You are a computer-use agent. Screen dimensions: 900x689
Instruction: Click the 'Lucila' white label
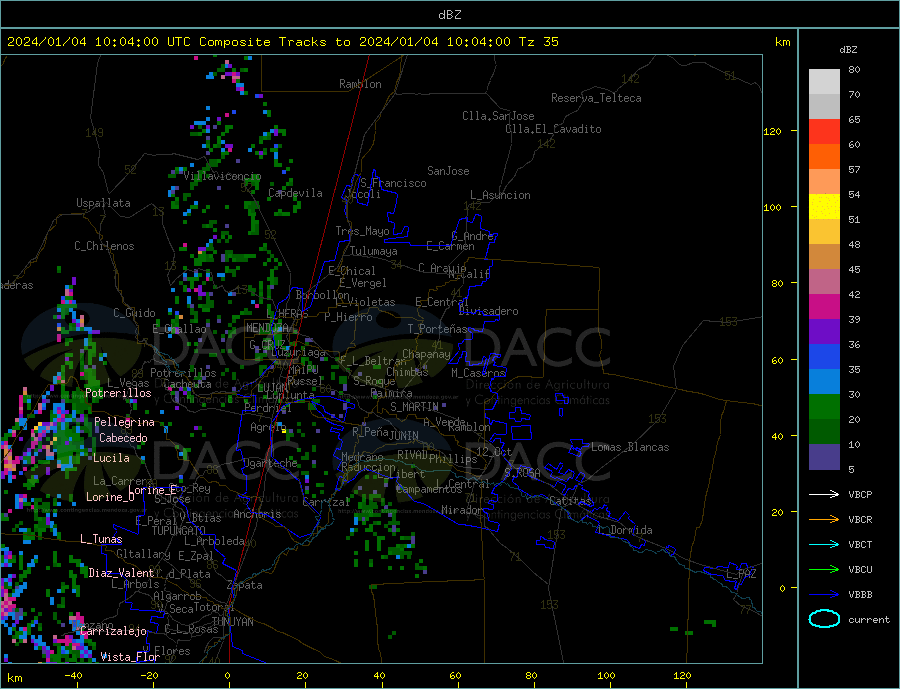coord(111,458)
